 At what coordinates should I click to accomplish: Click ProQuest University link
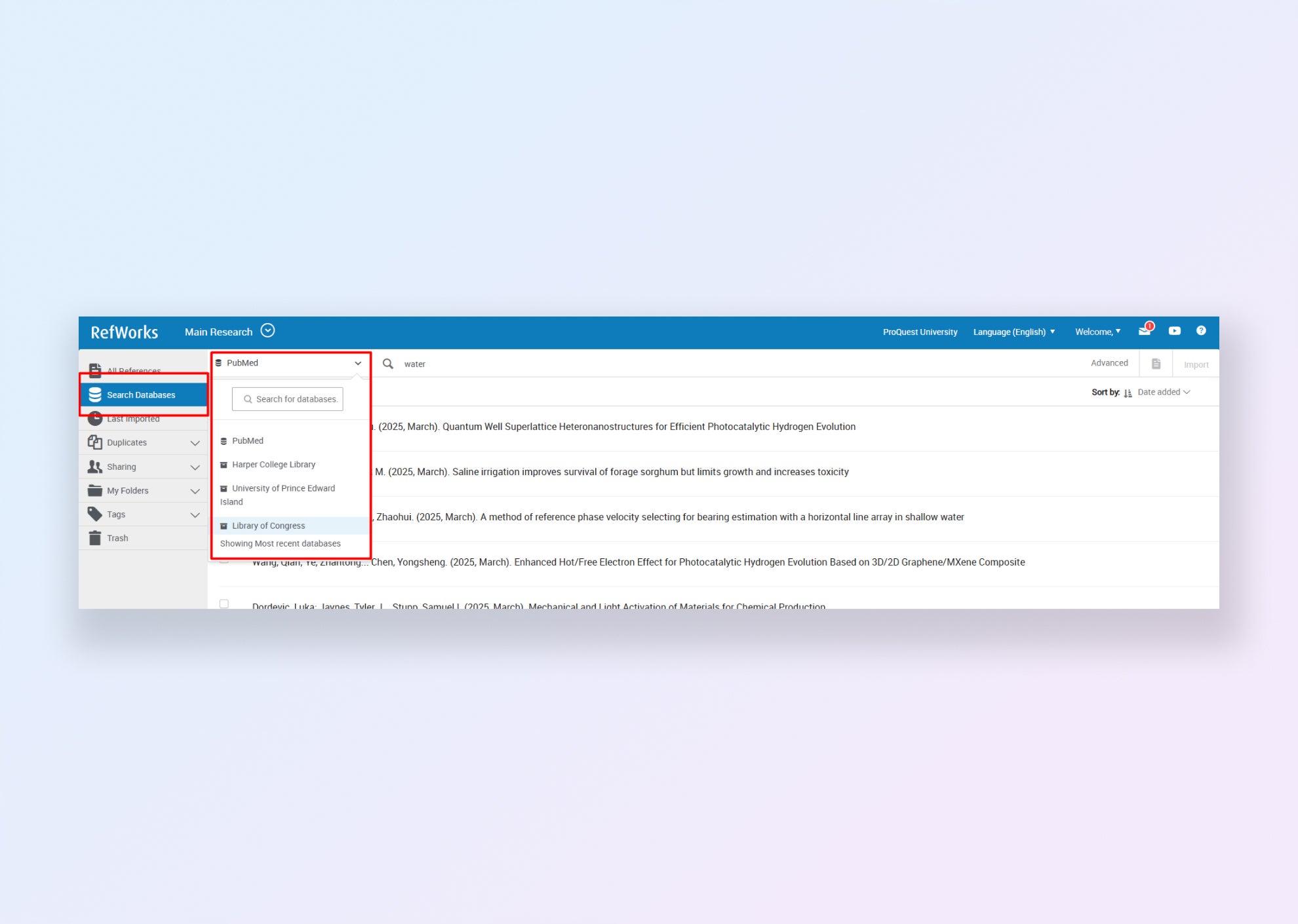[919, 332]
